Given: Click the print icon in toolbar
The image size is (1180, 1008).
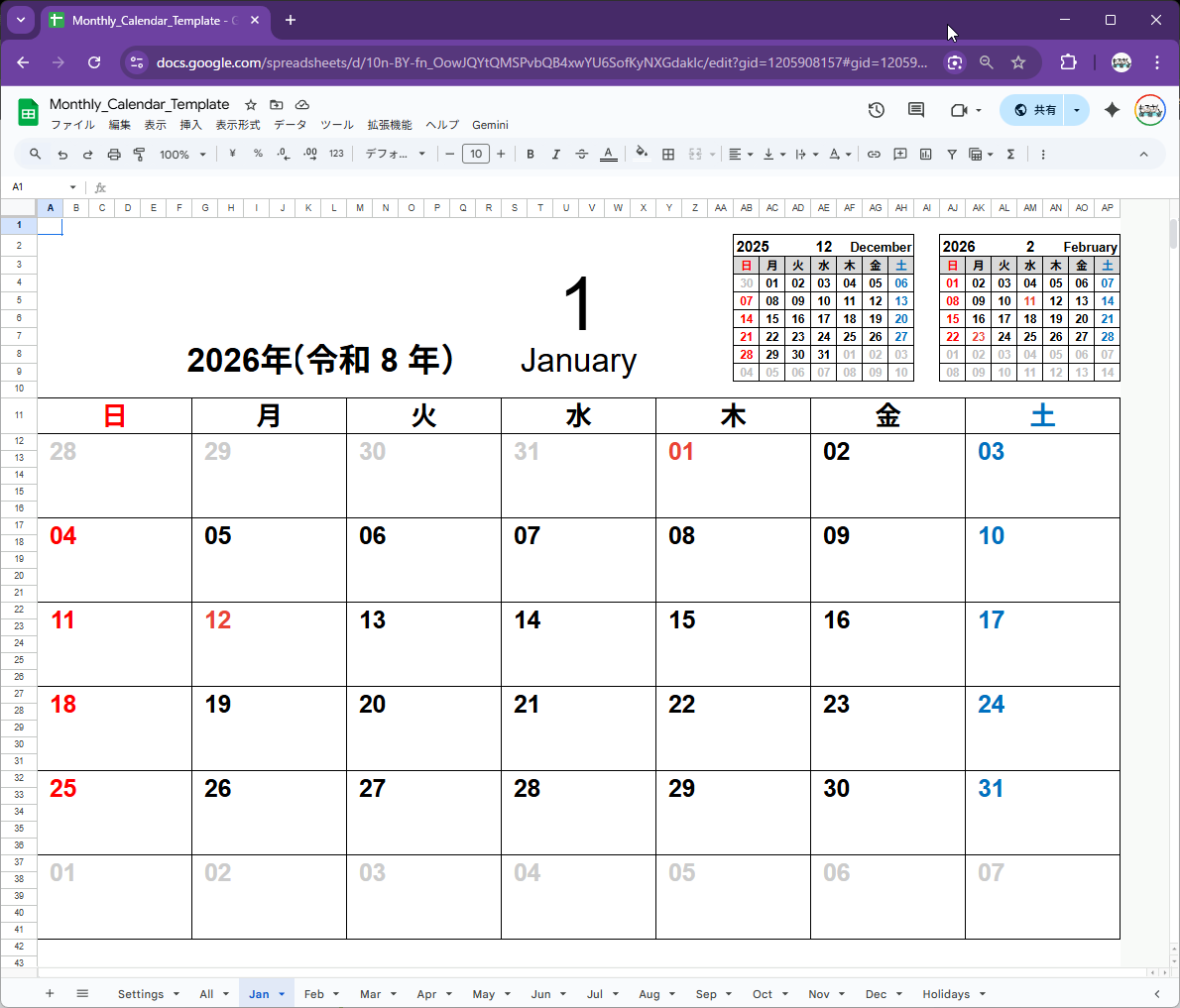Looking at the screenshot, I should click(114, 154).
